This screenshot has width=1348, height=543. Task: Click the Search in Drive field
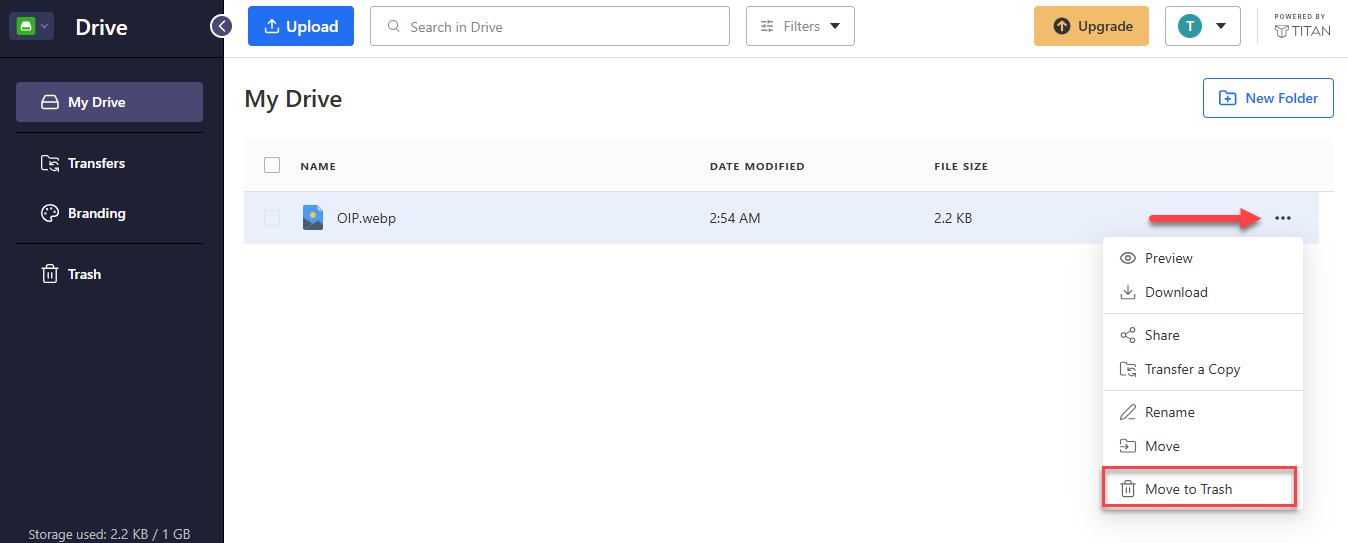click(x=550, y=26)
